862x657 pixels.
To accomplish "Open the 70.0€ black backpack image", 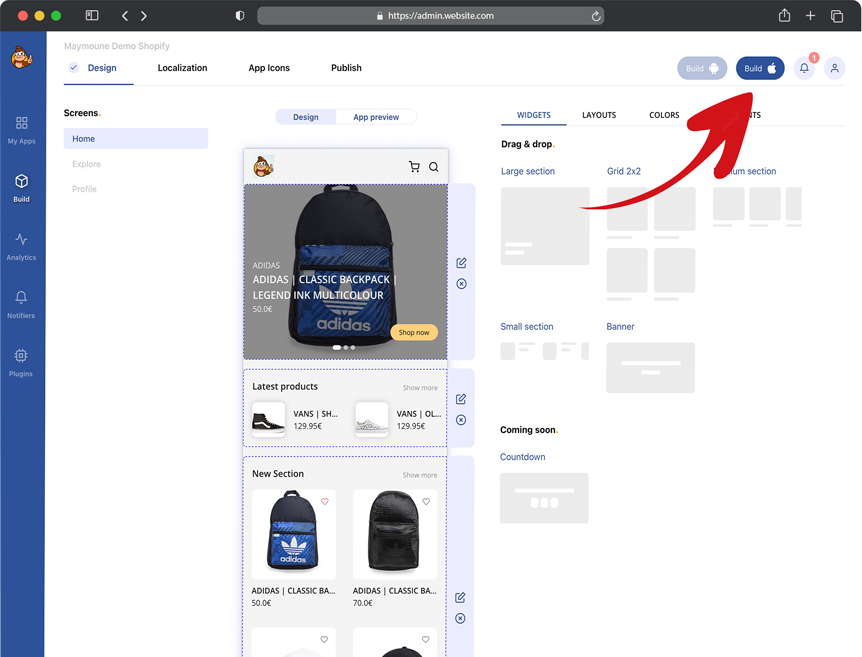I will (395, 534).
